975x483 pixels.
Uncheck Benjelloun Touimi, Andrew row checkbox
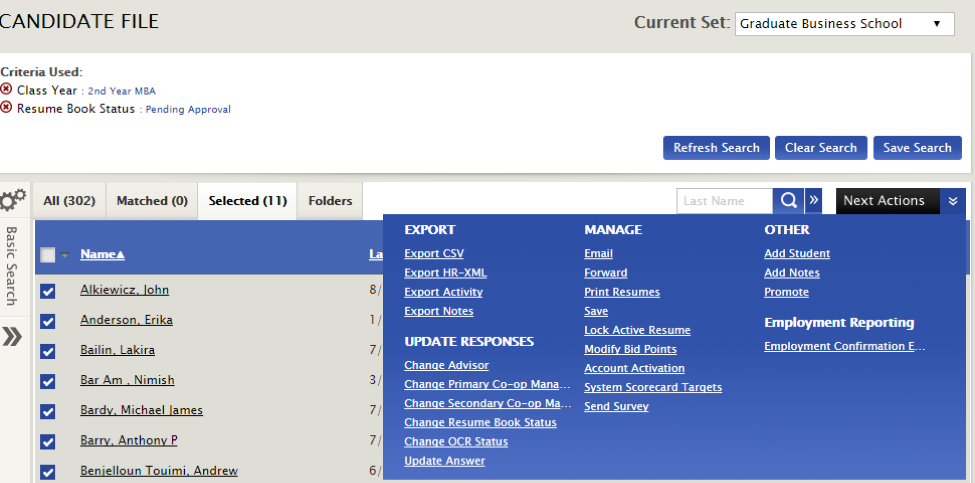[48, 472]
